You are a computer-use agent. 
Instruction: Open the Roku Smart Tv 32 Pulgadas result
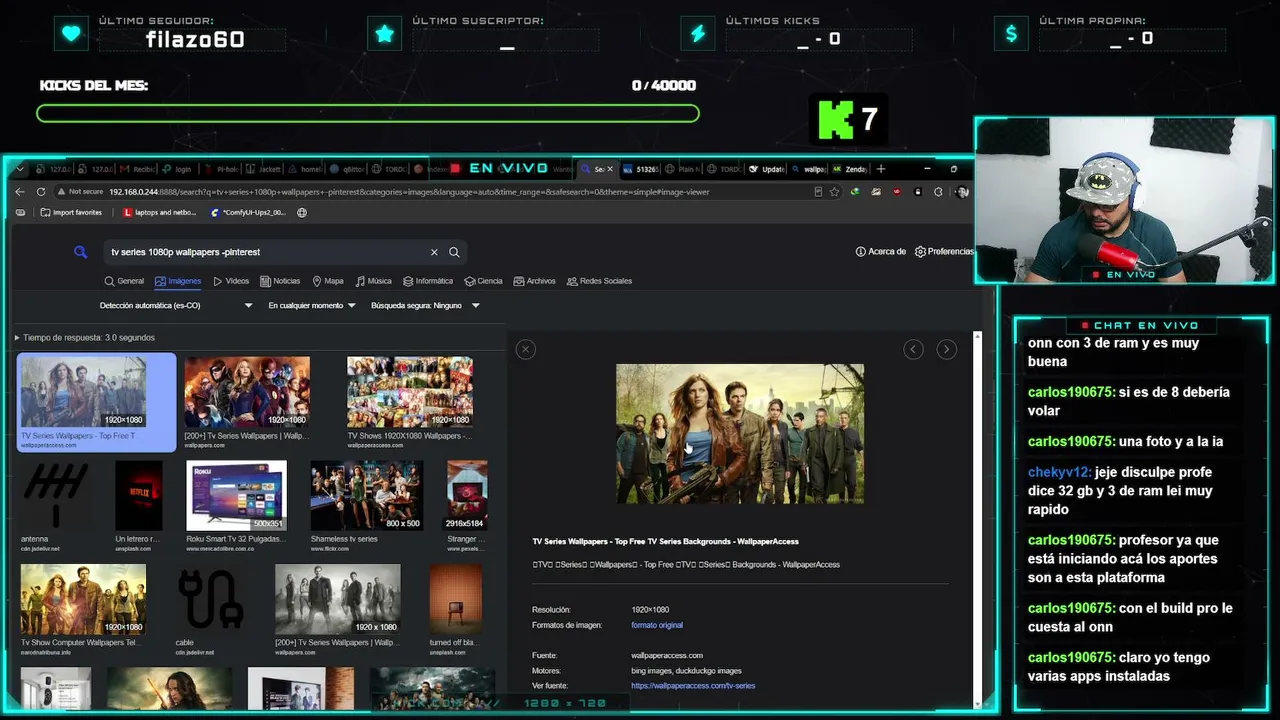point(236,496)
